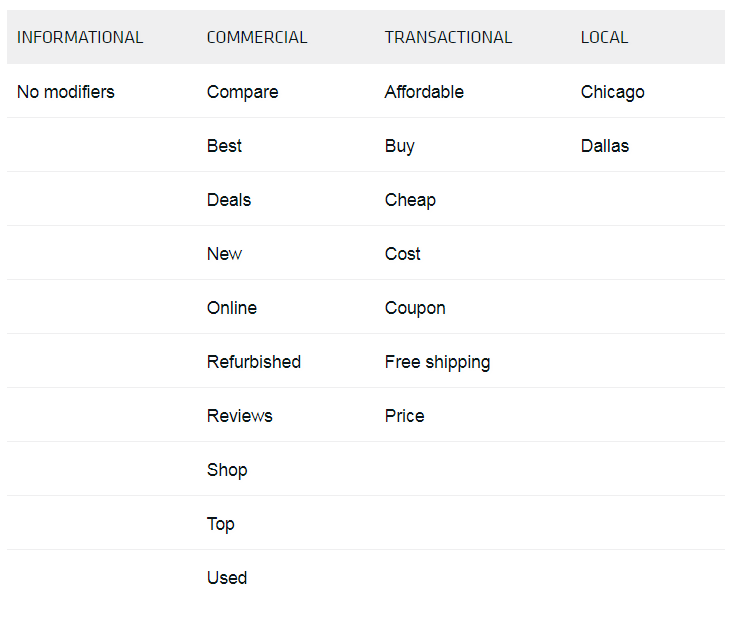Click the TRANSACTIONAL column header
This screenshot has height=619, width=733.
click(x=448, y=38)
